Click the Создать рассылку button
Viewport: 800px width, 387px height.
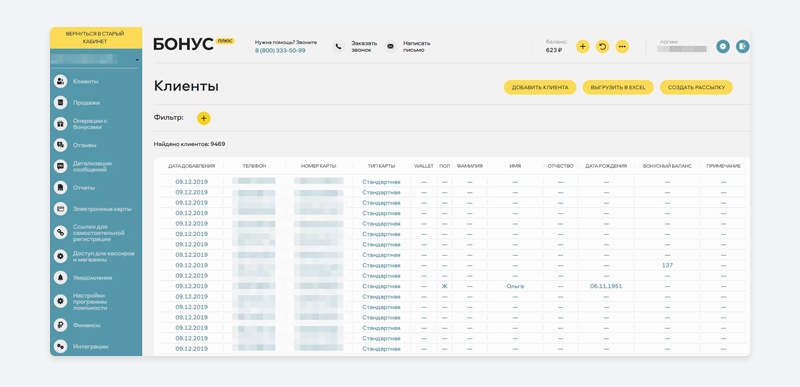[x=696, y=87]
